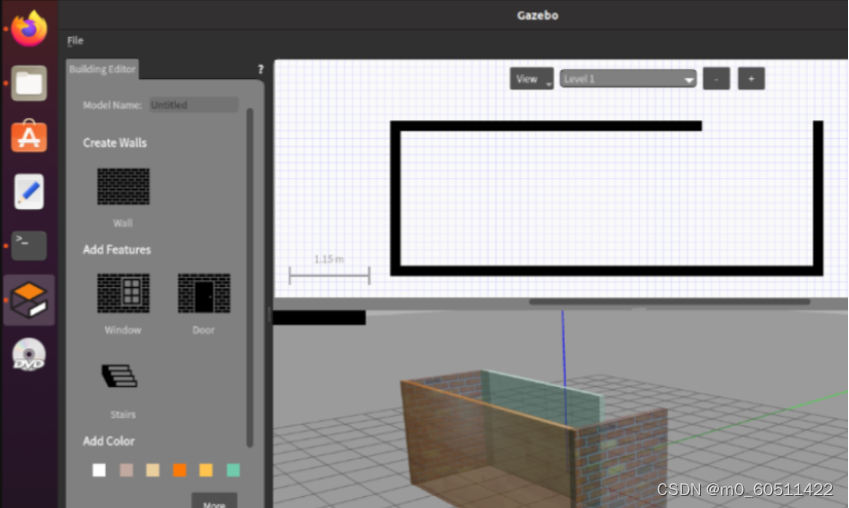Screen dimensions: 849x508
Task: Click the plus add level button
Action: (x=751, y=79)
